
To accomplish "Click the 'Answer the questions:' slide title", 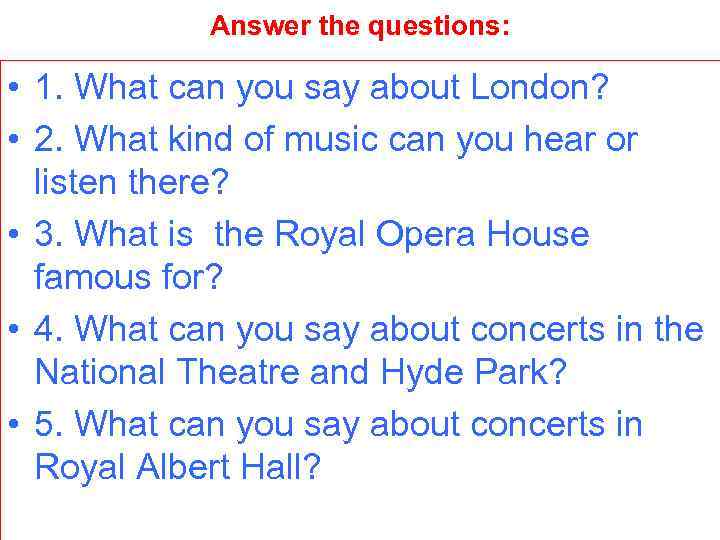I will point(359,27).
